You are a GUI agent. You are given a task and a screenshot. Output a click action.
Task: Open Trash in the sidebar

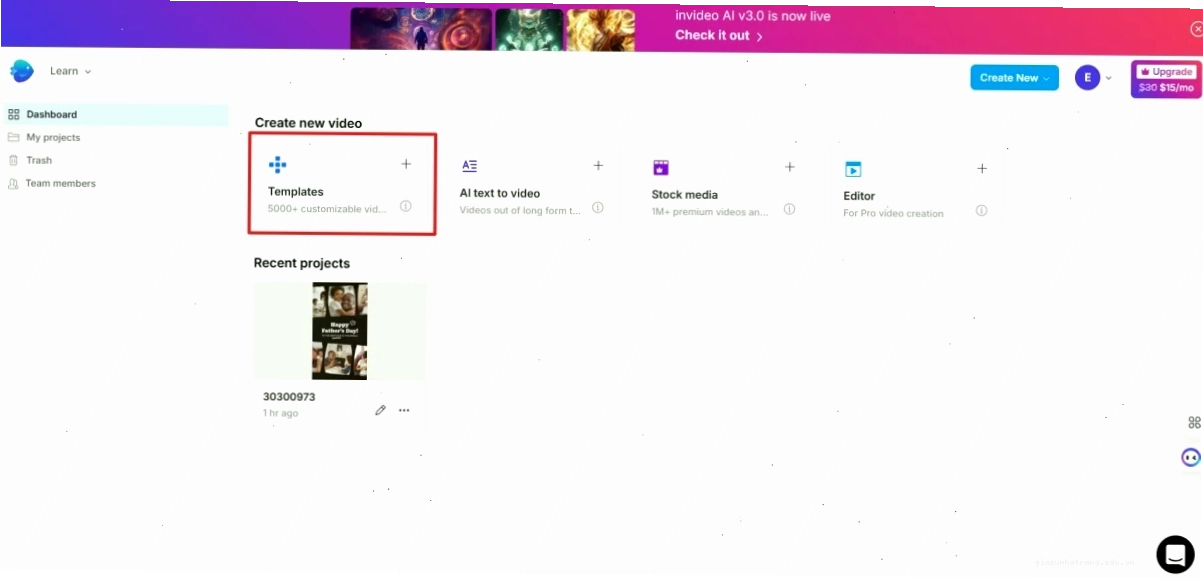tap(39, 160)
